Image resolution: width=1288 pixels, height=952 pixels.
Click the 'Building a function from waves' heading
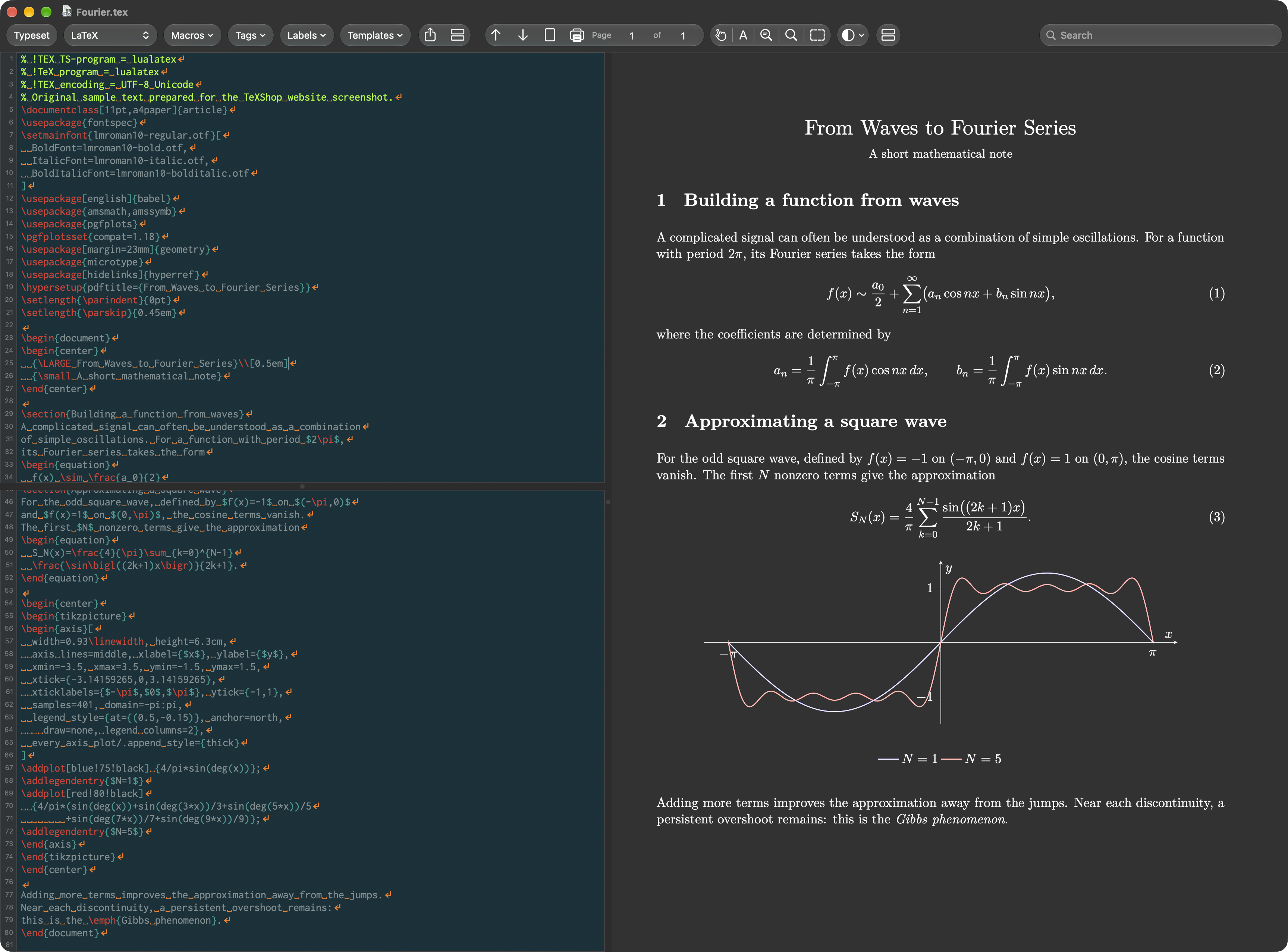821,201
